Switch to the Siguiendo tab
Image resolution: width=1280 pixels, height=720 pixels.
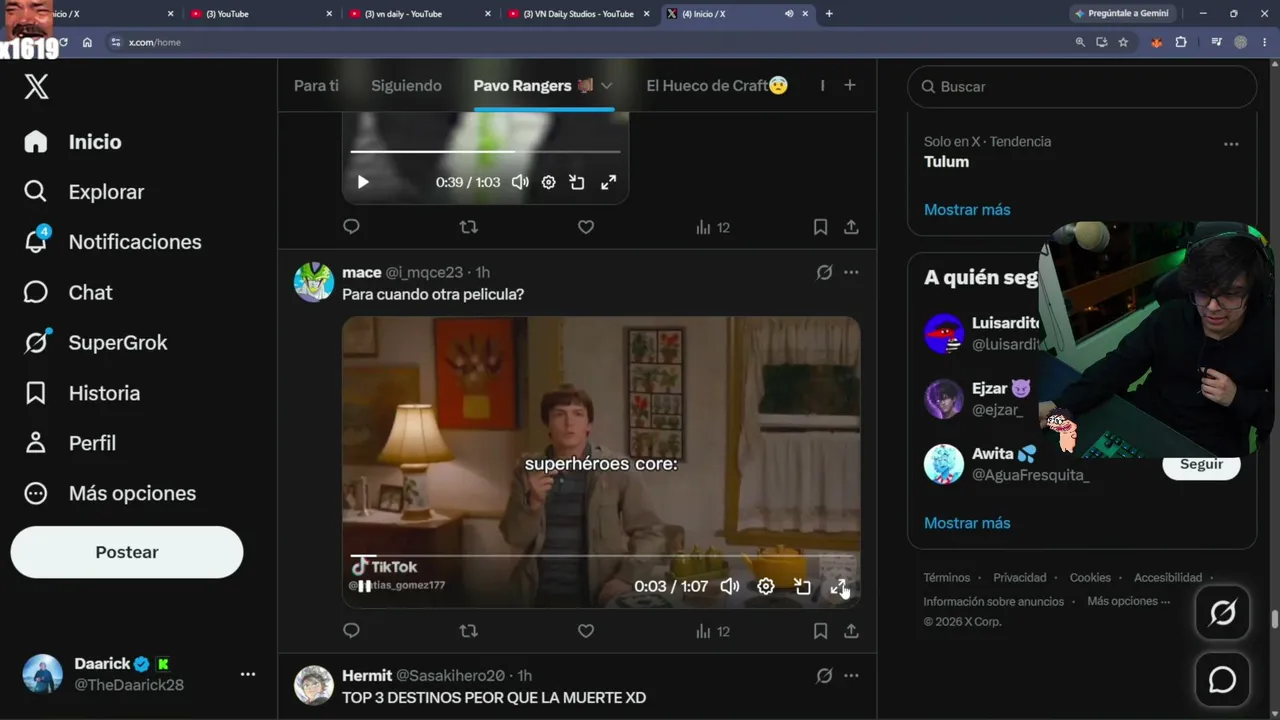click(406, 86)
